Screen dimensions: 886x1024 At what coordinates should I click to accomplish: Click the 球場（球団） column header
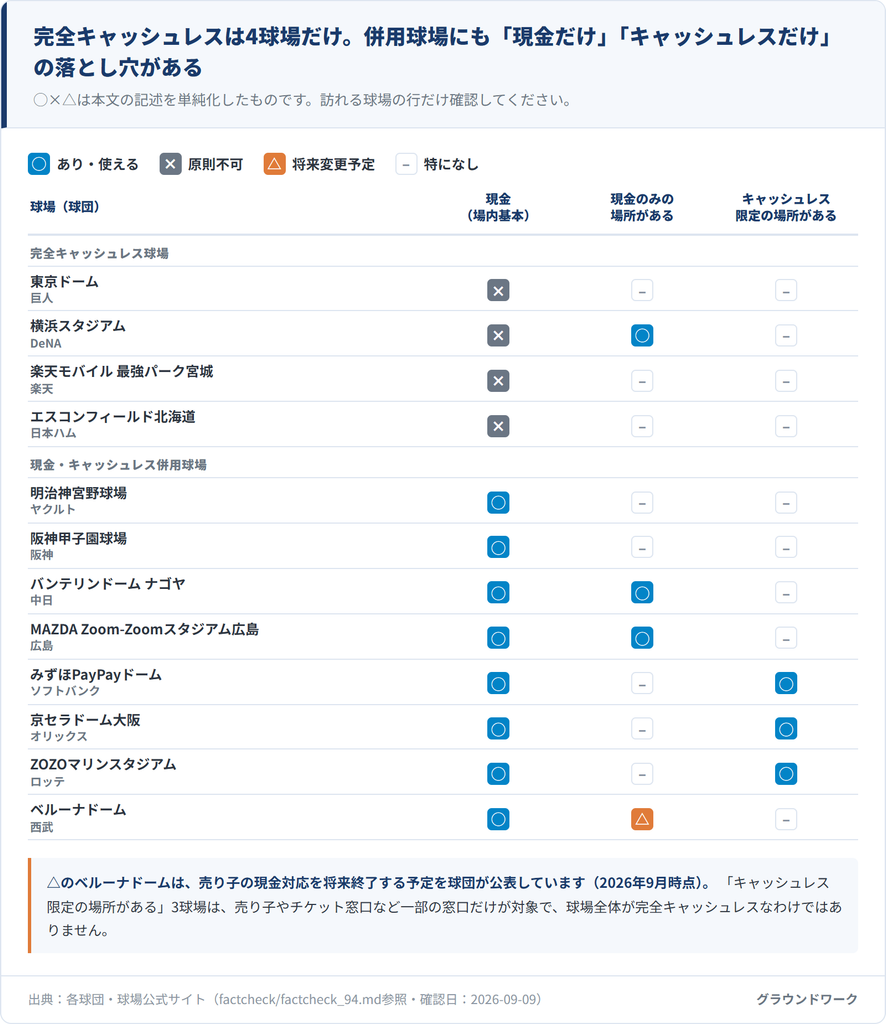pyautogui.click(x=65, y=207)
